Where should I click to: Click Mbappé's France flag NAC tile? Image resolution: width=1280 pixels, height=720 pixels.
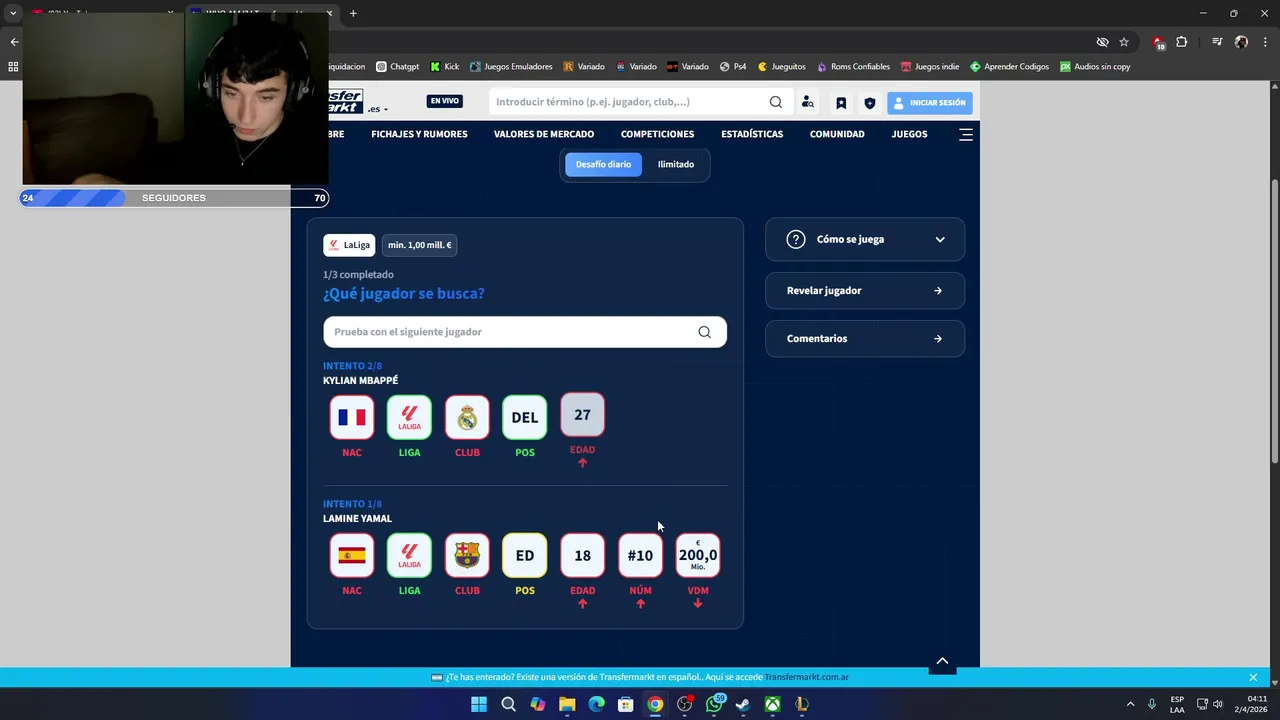(352, 417)
